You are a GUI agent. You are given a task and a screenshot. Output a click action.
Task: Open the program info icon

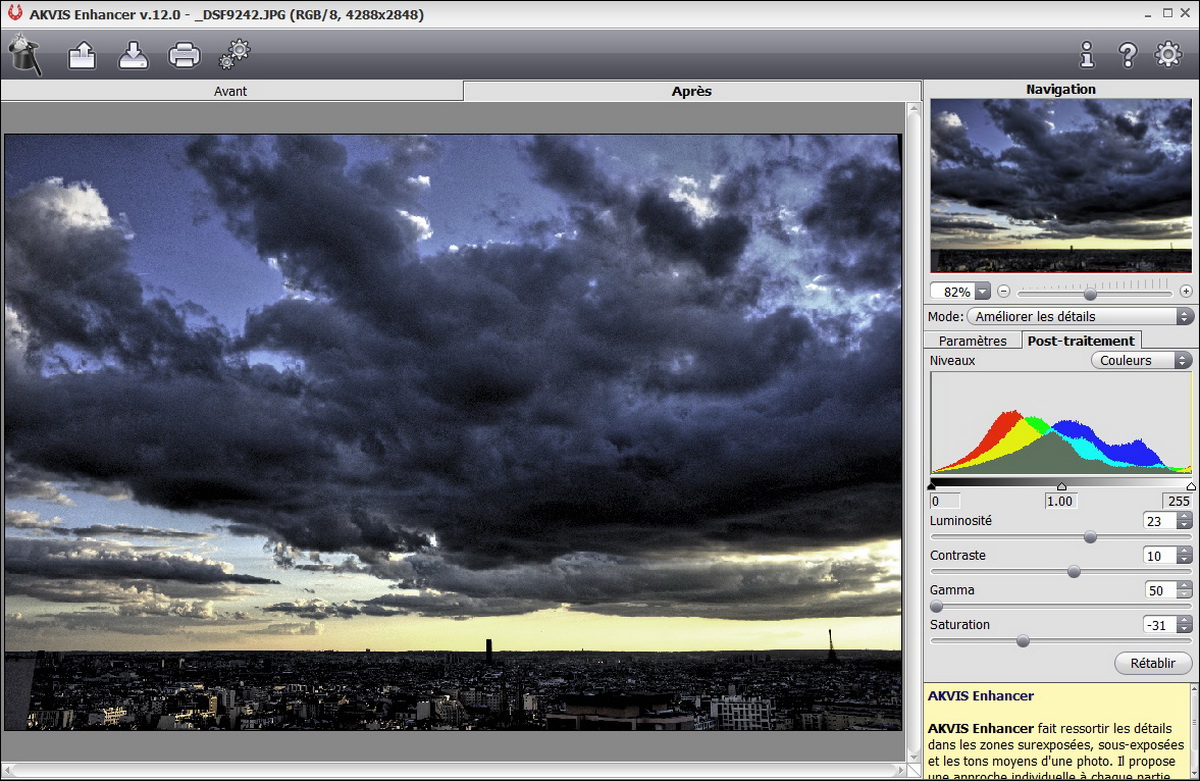(1087, 54)
